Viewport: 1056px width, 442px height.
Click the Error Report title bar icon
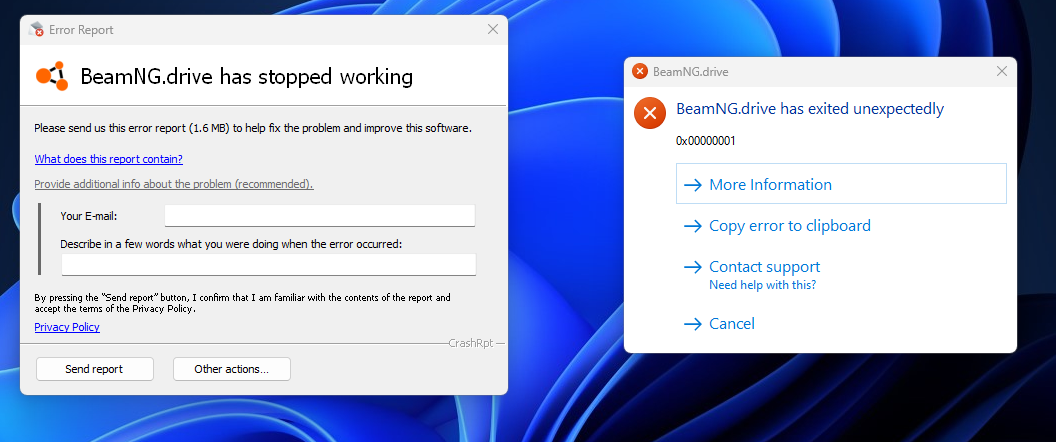coord(36,30)
